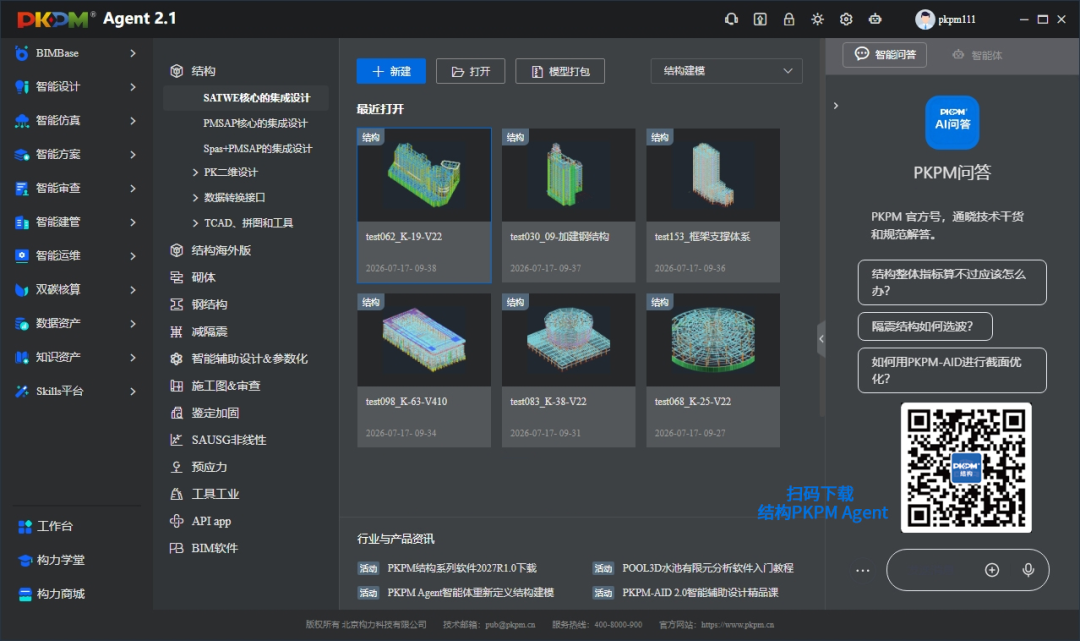Collapse the AI panel with side handle
This screenshot has height=641, width=1080.
coord(821,338)
